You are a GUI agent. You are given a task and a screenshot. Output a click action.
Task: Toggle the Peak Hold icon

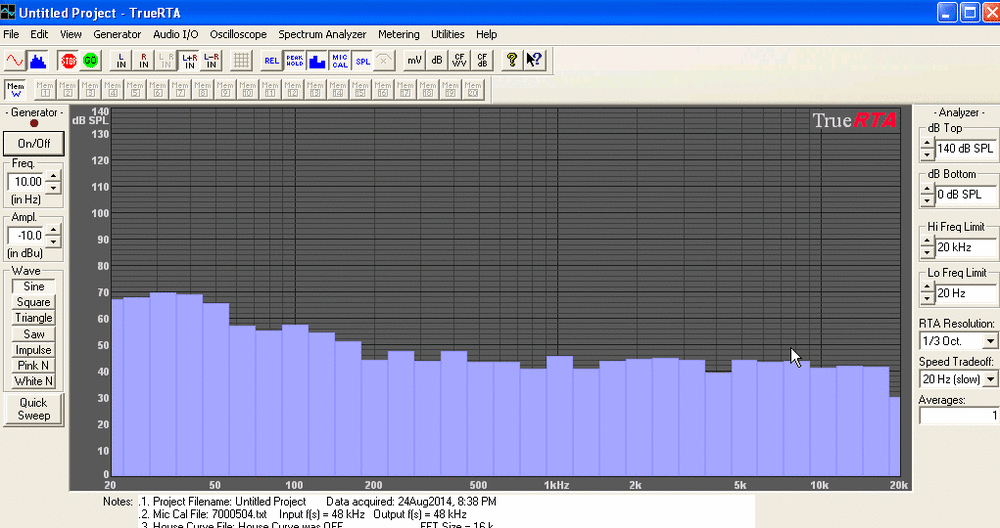(295, 61)
